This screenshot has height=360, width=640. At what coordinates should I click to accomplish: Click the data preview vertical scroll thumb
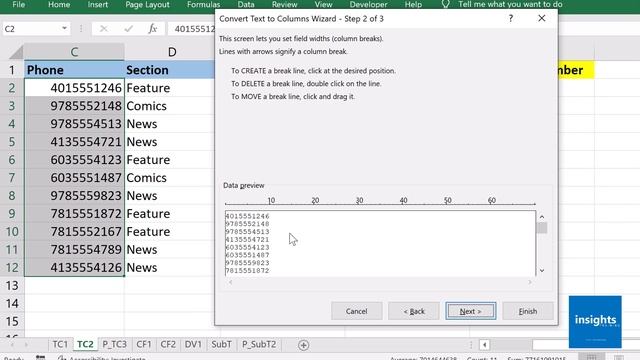(x=542, y=227)
